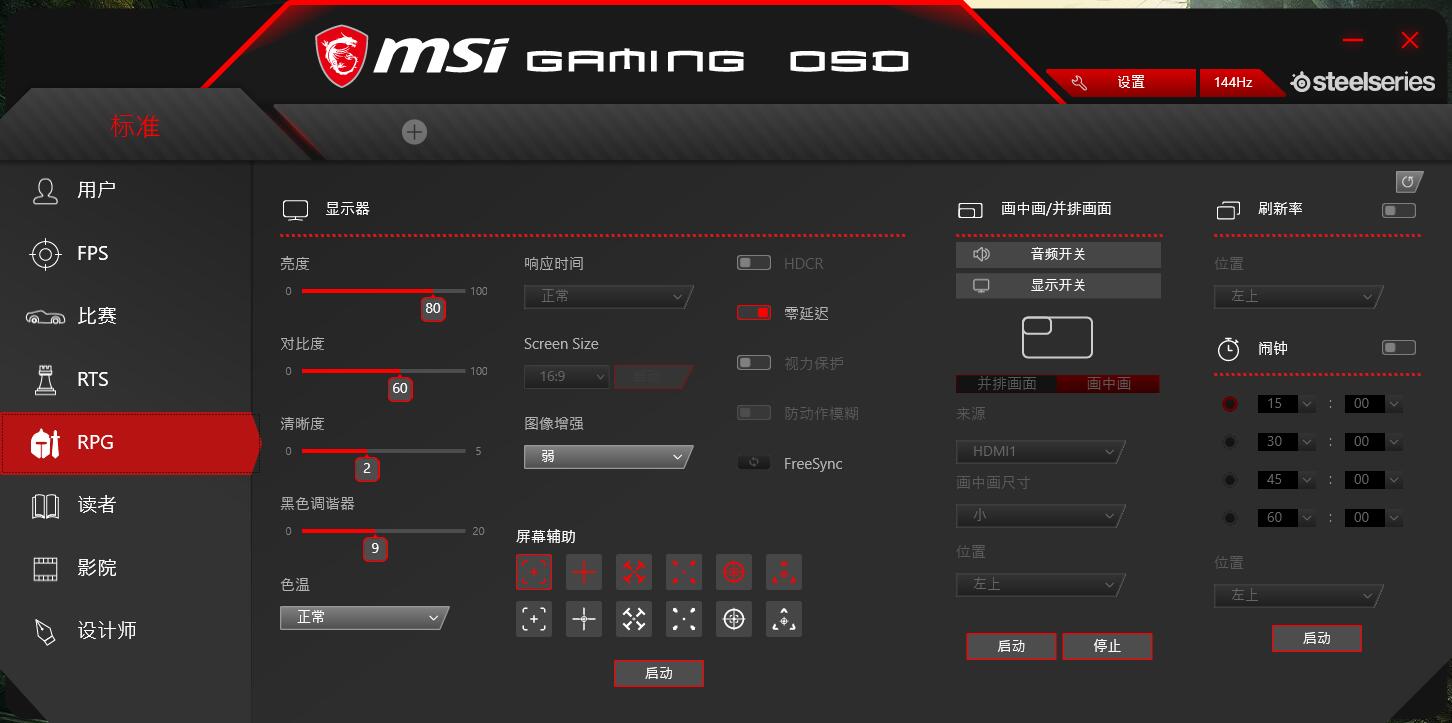The width and height of the screenshot is (1452, 723).
Task: Select the 30-minute alarm radio button
Action: (1229, 441)
